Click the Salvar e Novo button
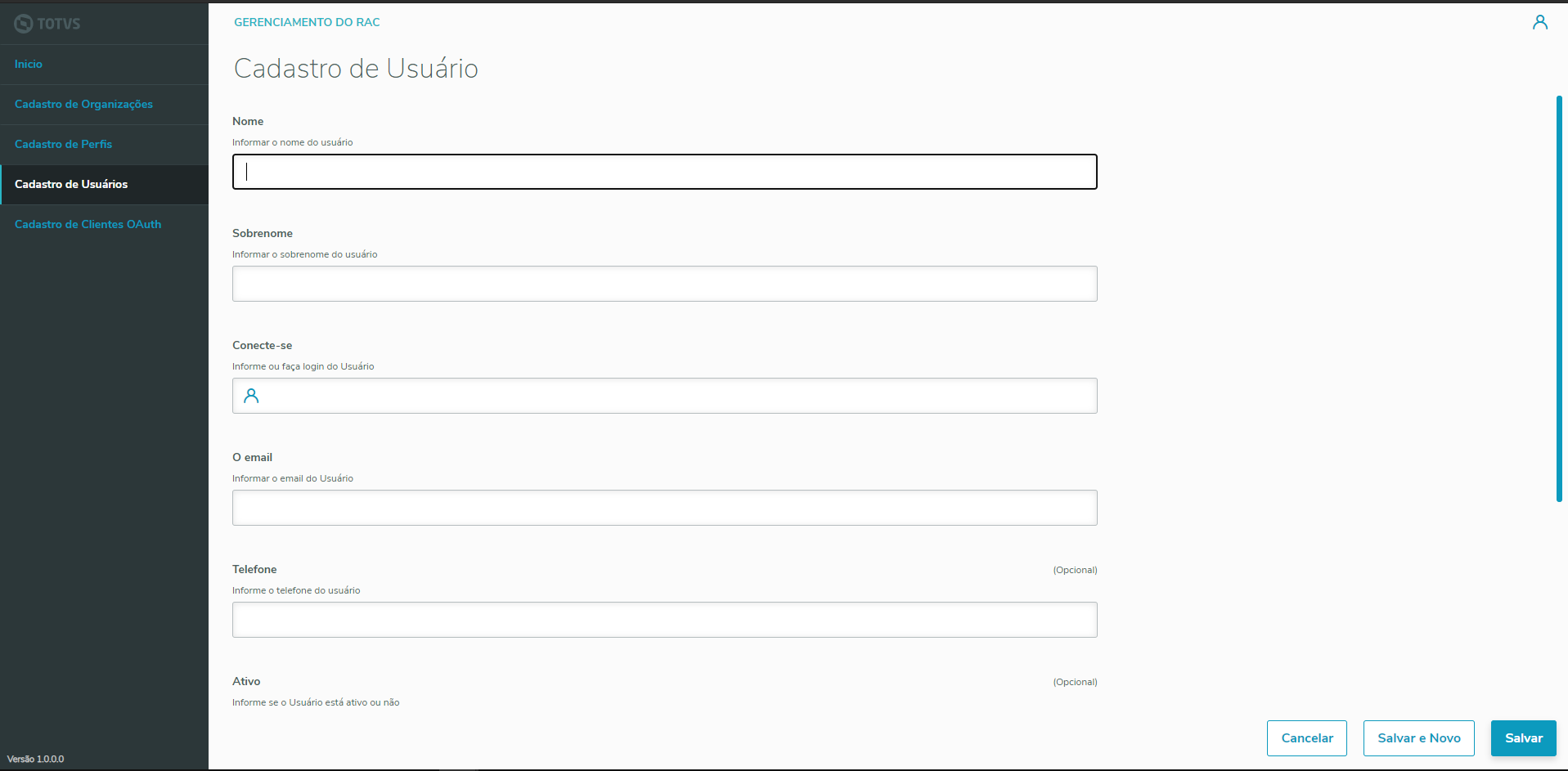The height and width of the screenshot is (771, 1568). click(x=1418, y=738)
